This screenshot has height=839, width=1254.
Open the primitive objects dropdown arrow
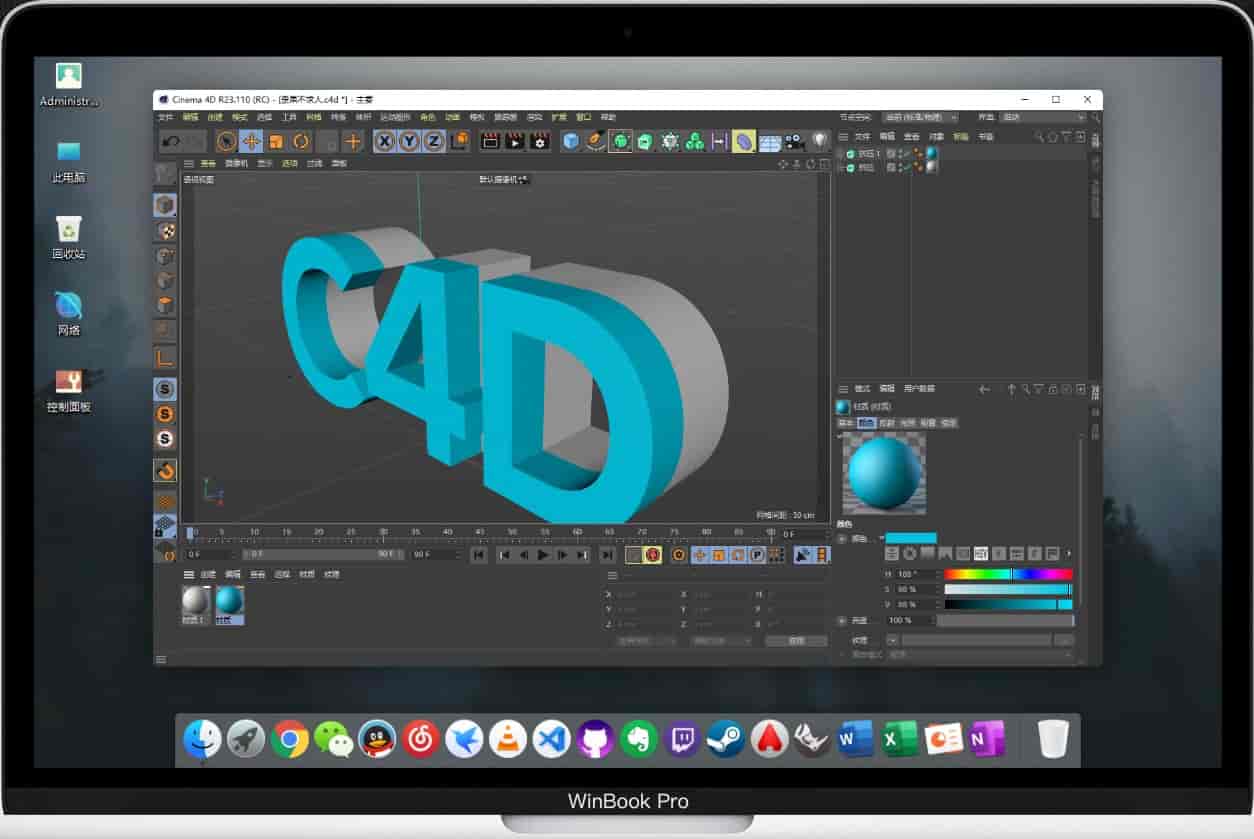[x=576, y=150]
